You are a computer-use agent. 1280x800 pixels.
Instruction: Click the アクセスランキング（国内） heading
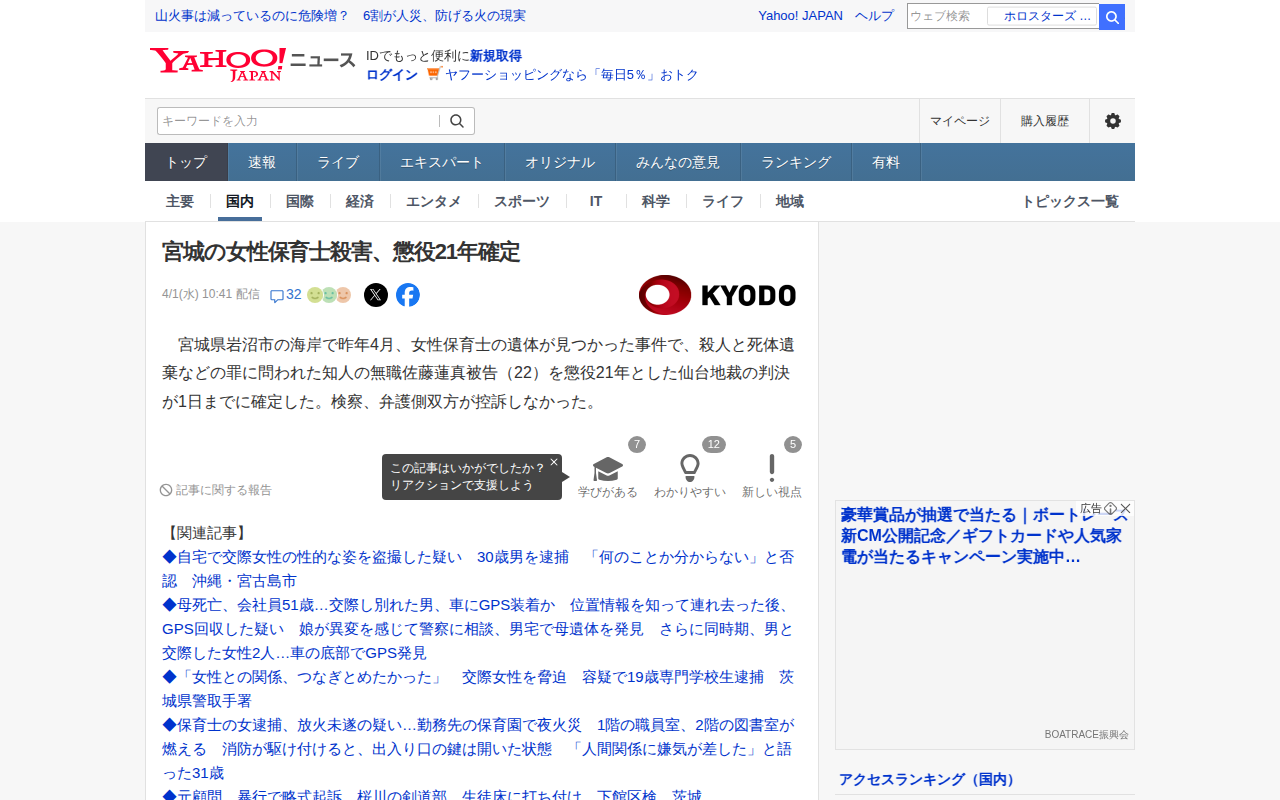click(x=927, y=780)
